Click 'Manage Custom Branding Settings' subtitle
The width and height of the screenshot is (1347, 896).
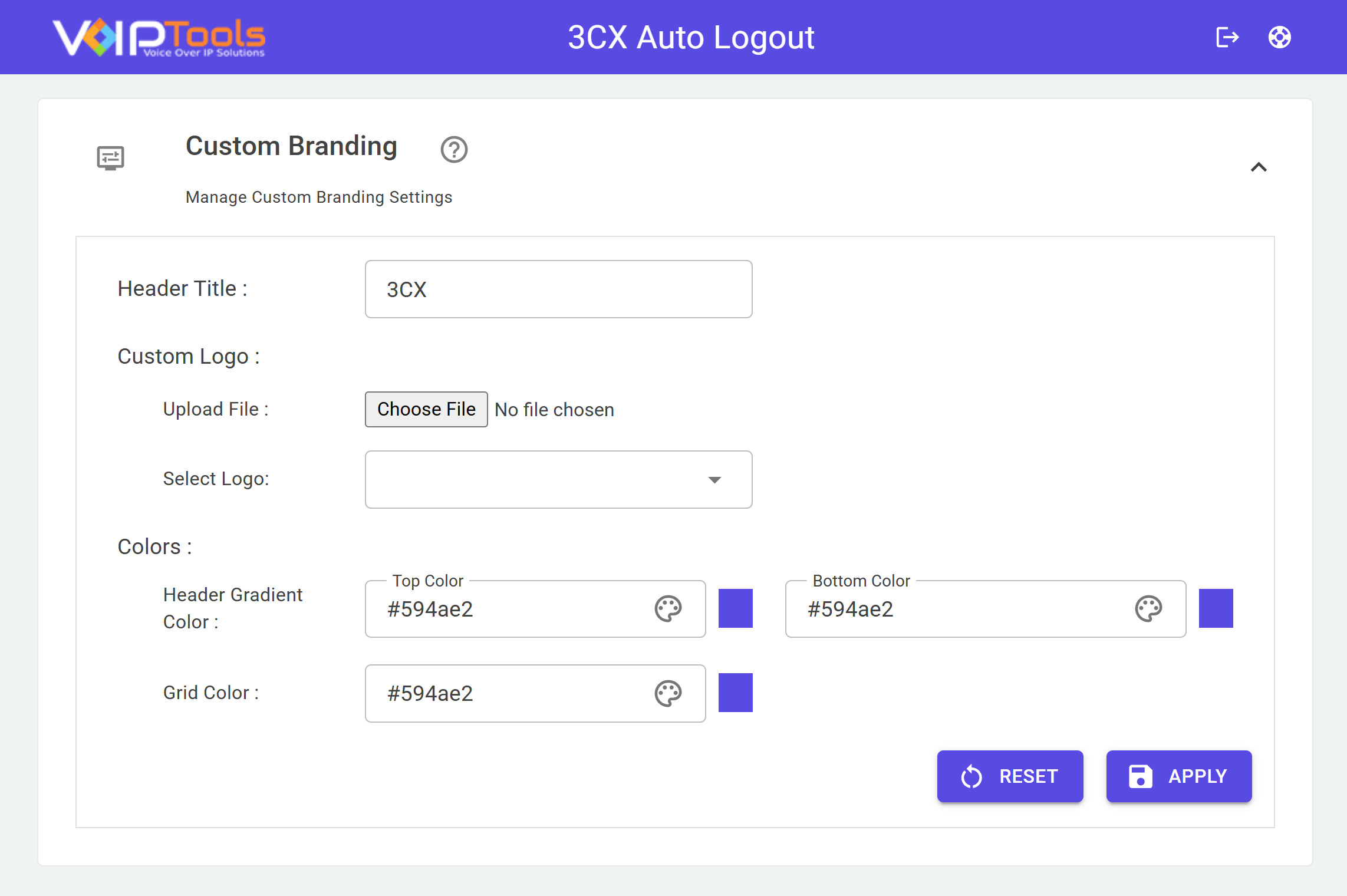click(x=319, y=197)
